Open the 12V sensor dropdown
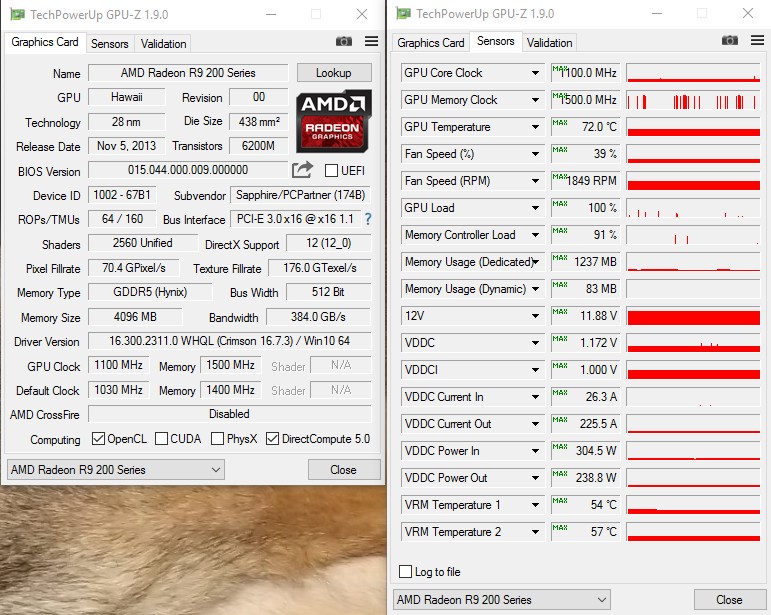Screen dimensions: 771x615 click(535, 316)
